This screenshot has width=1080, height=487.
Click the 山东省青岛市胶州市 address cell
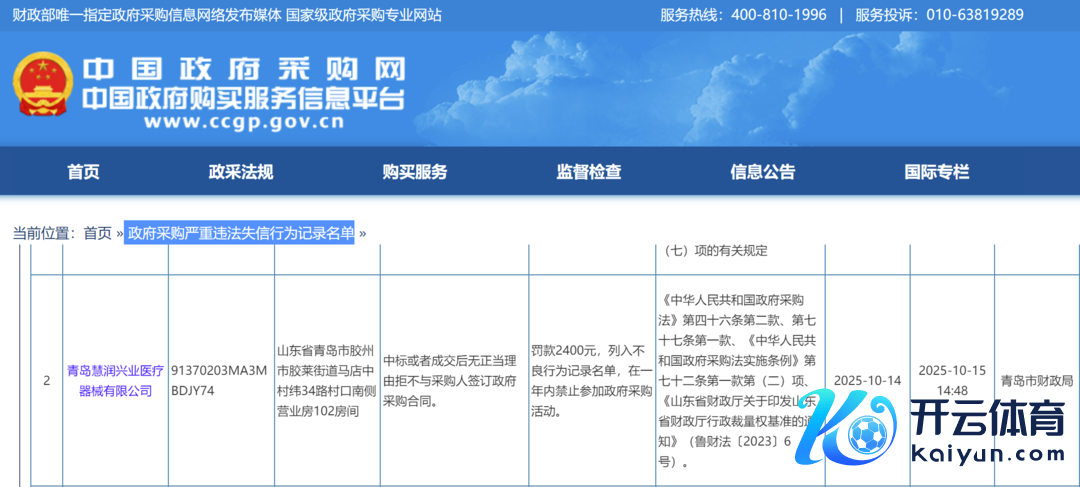tap(327, 380)
